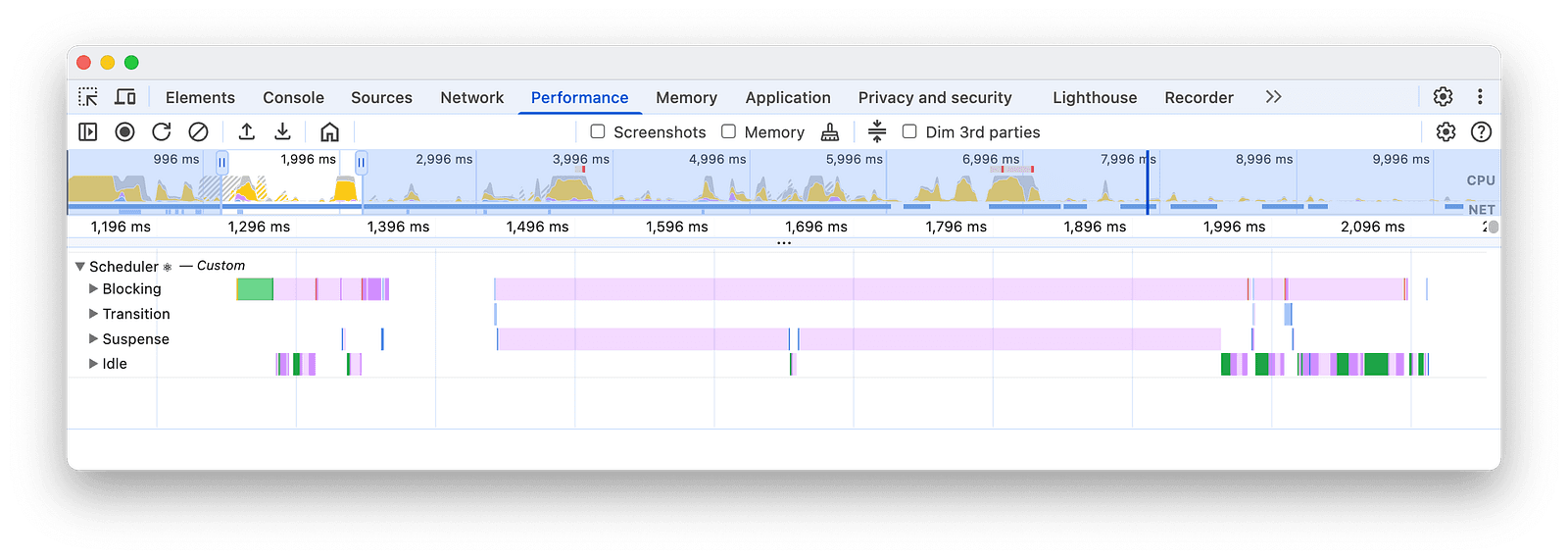Clear the recording with the clear icon
This screenshot has width=1568, height=559.
198,131
